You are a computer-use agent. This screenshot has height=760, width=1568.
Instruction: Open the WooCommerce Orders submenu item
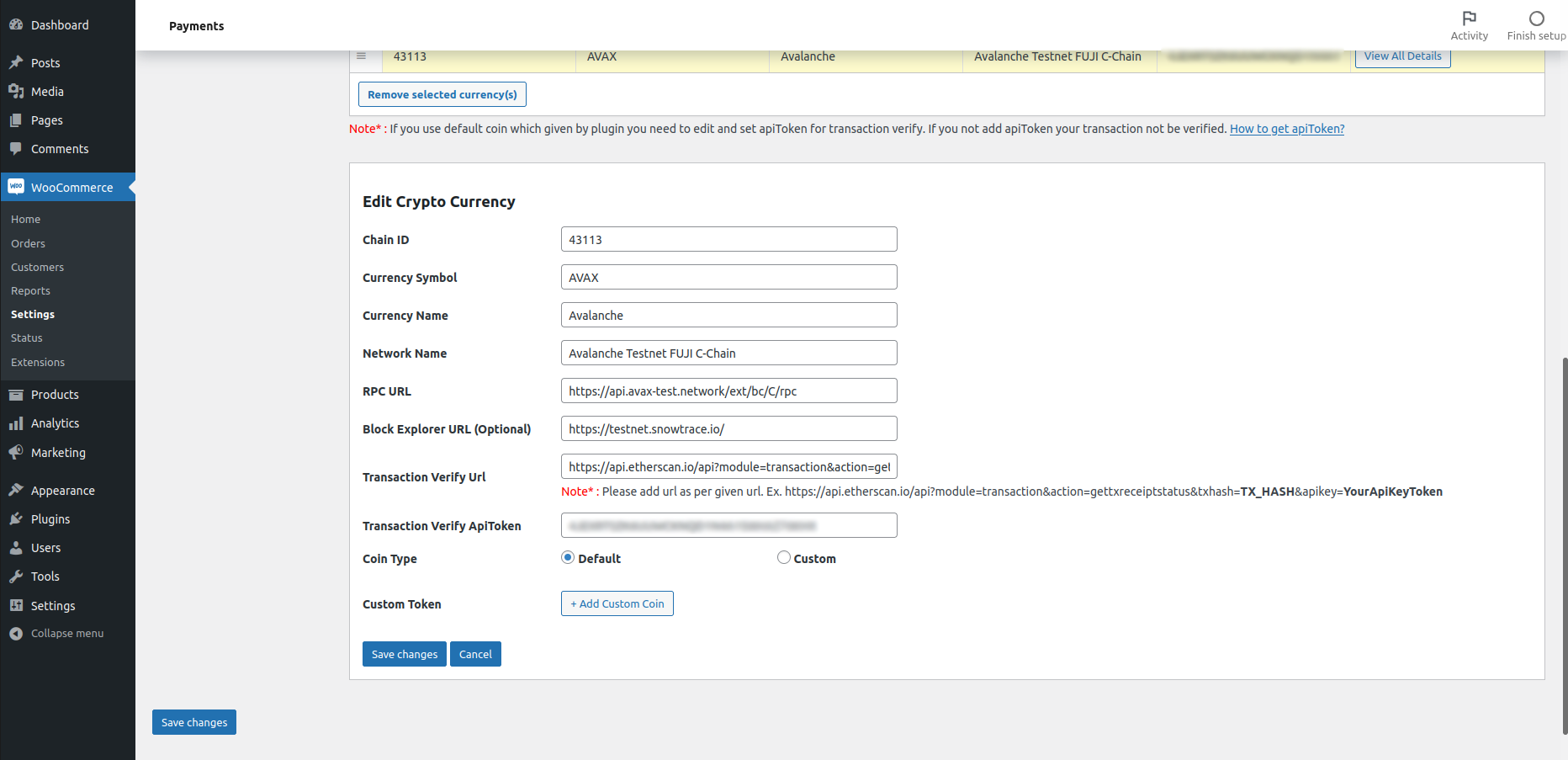[28, 243]
